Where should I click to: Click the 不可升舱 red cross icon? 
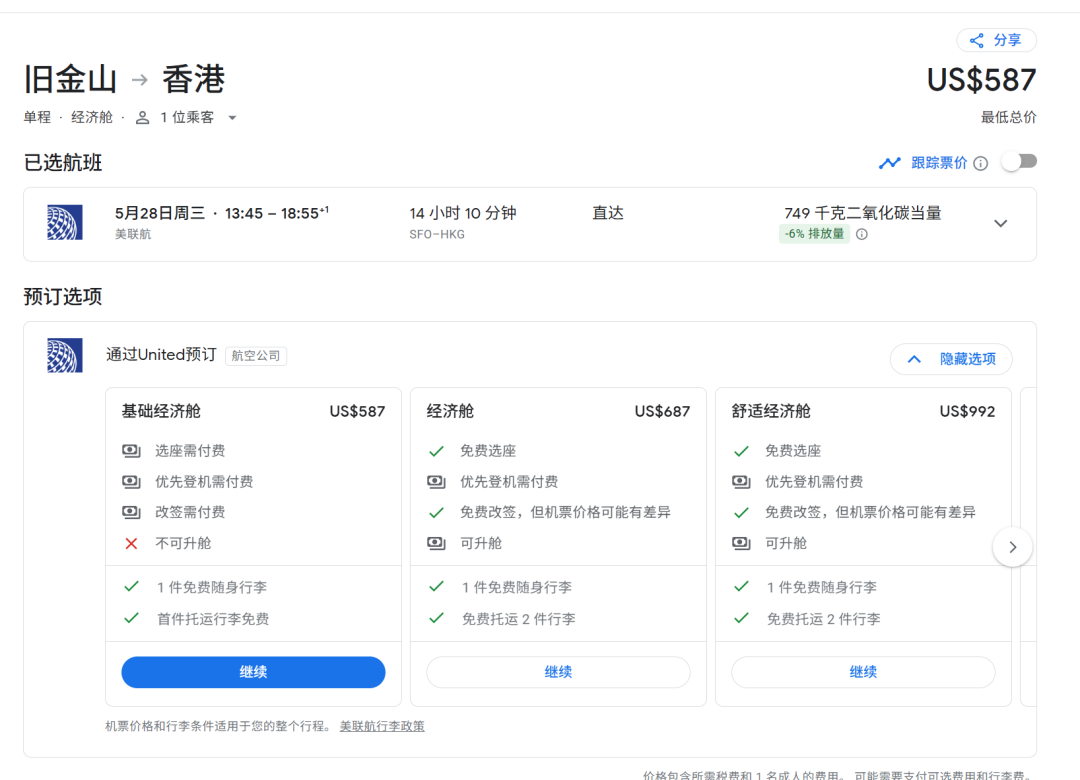[131, 543]
